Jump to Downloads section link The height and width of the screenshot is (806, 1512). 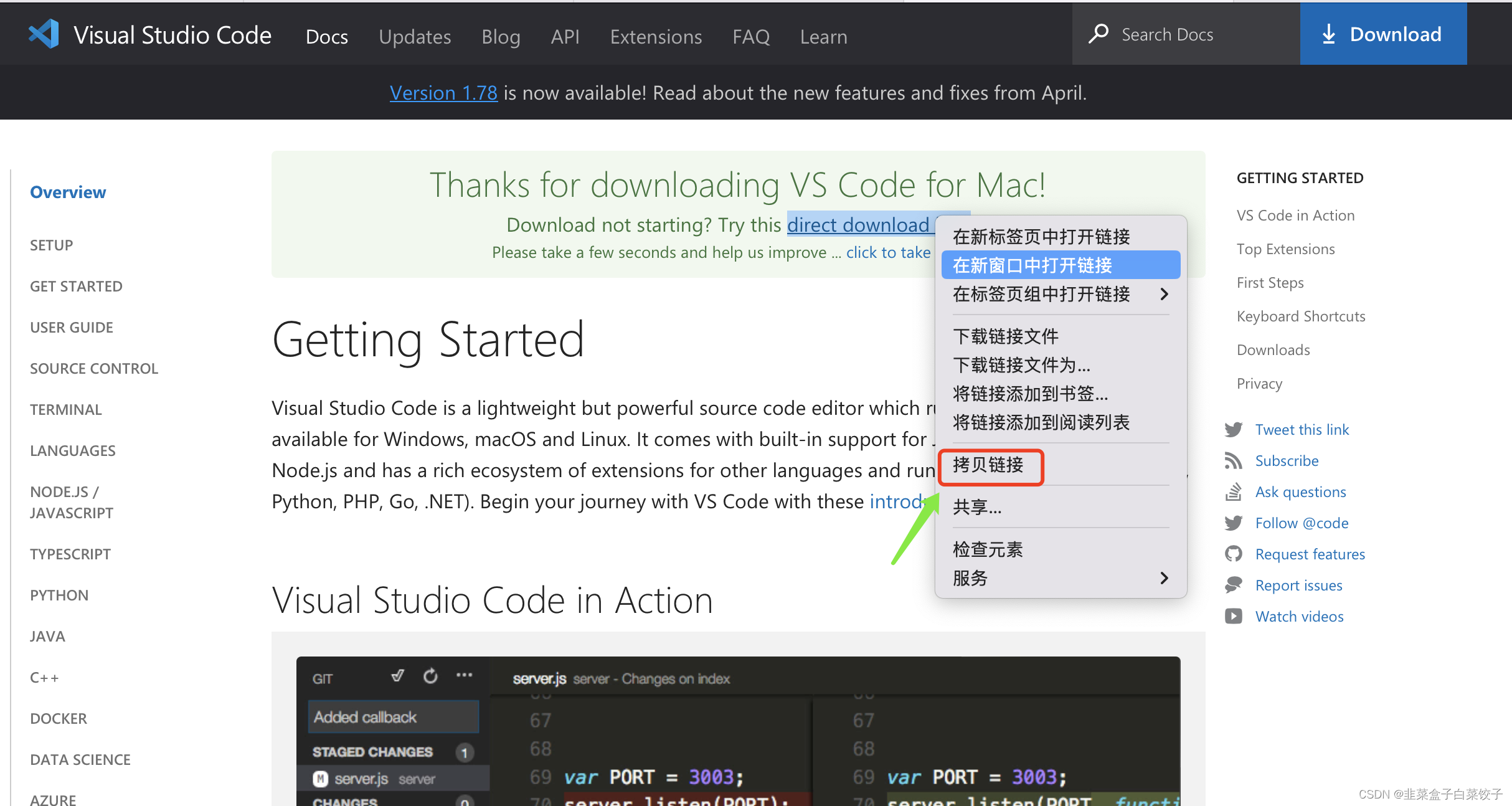click(x=1273, y=349)
